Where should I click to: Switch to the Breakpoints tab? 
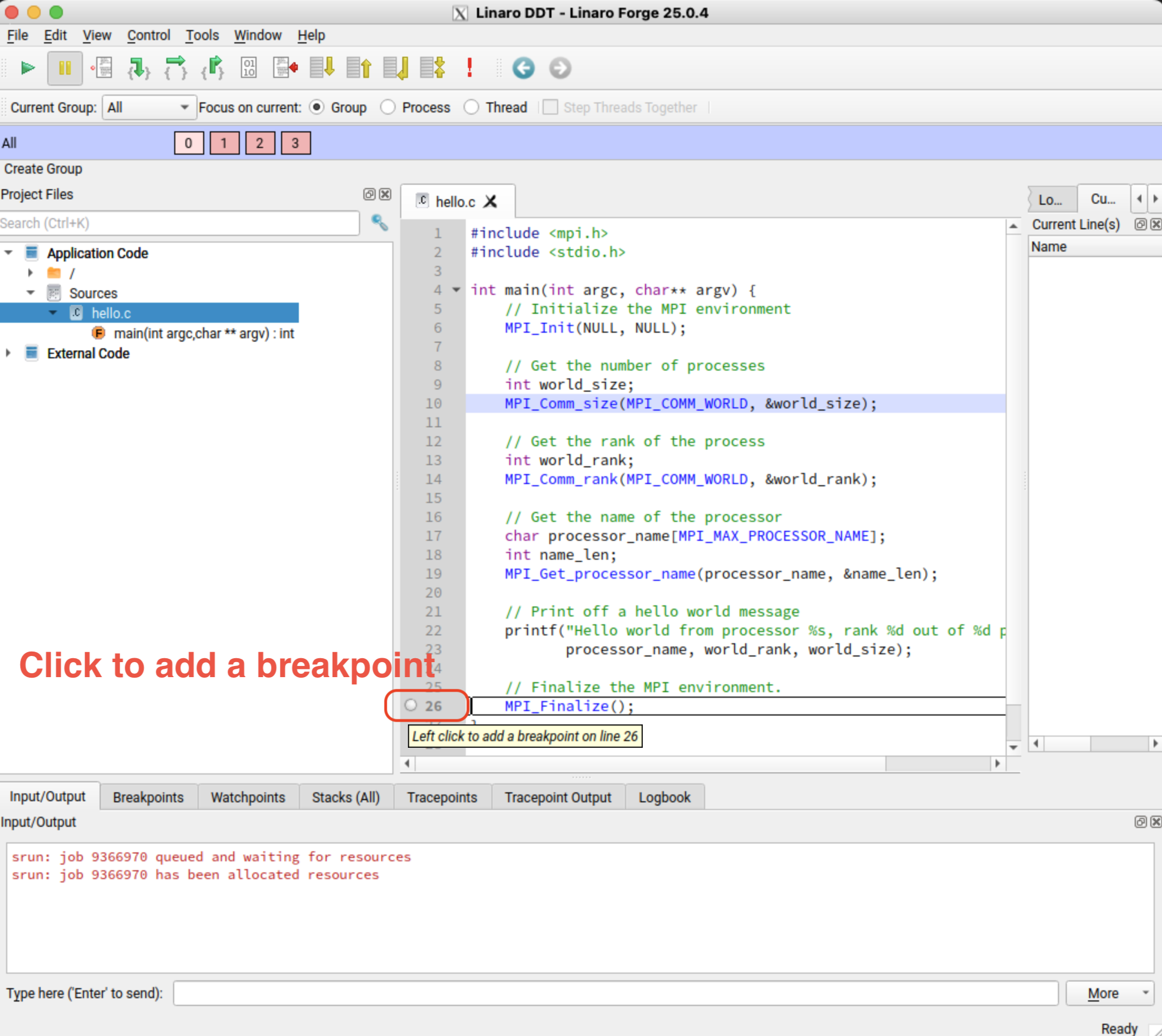coord(148,797)
